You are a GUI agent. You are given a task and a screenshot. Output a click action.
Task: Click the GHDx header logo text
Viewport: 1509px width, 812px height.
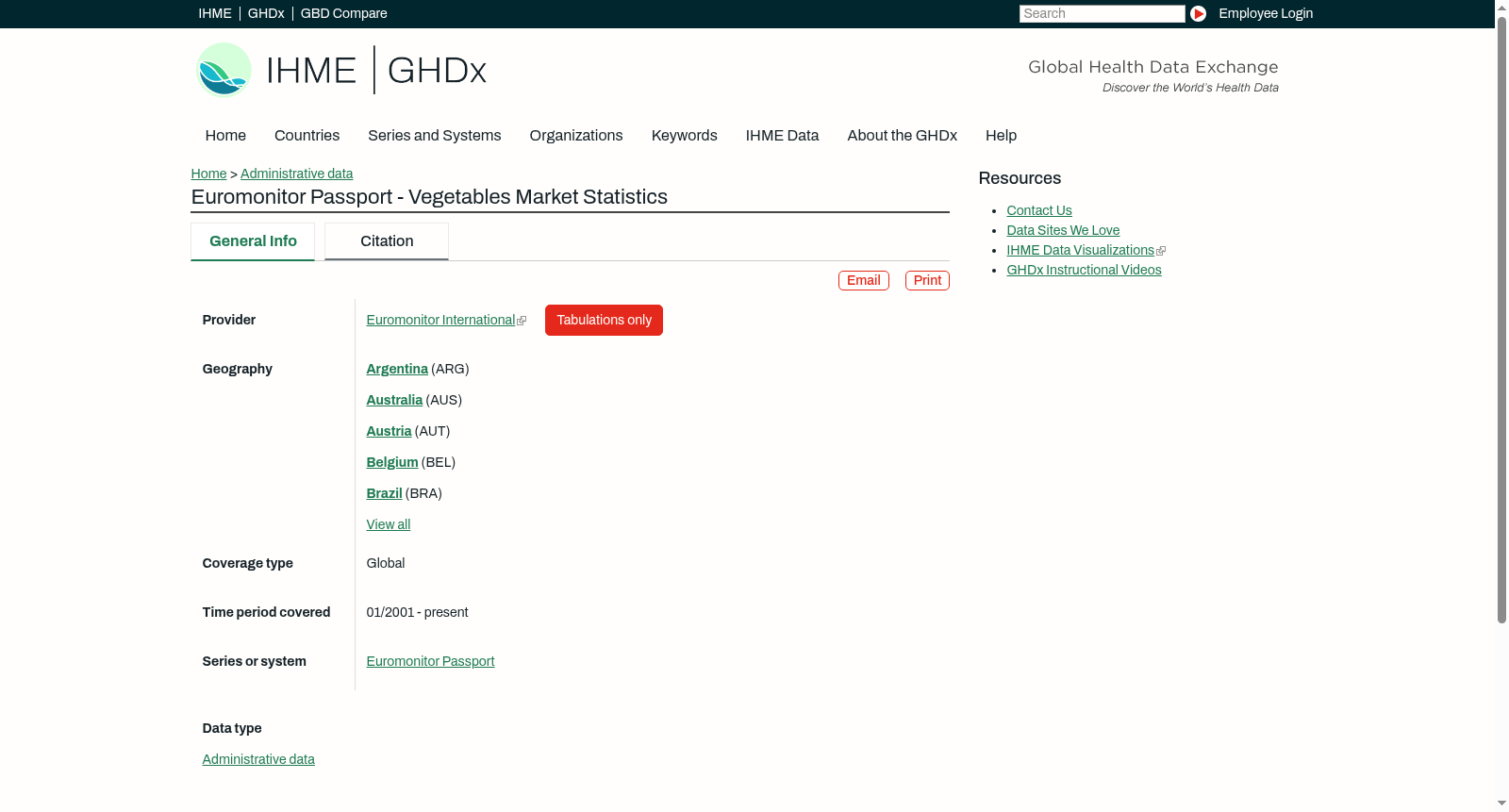tap(437, 71)
